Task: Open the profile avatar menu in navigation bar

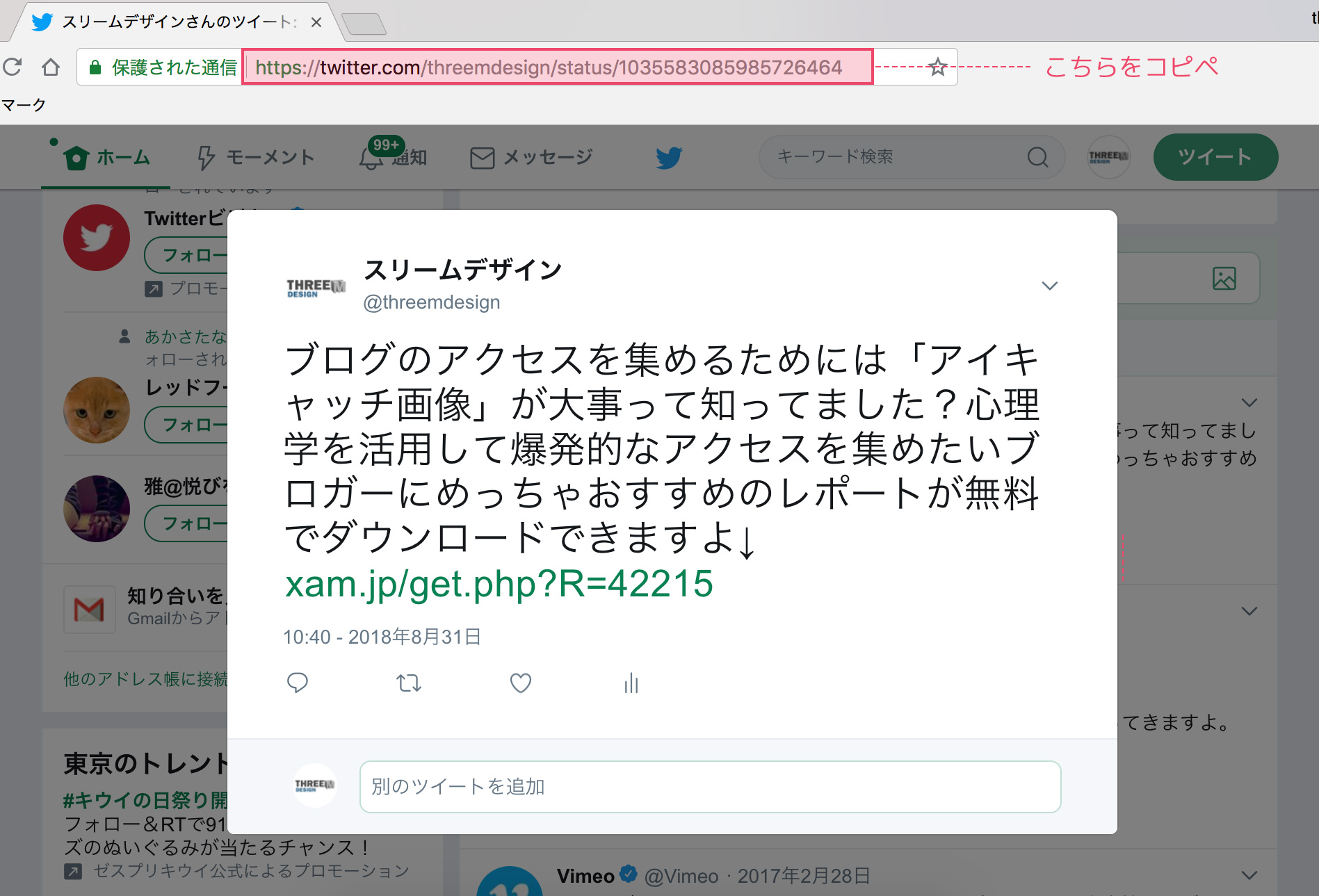Action: click(x=1108, y=157)
